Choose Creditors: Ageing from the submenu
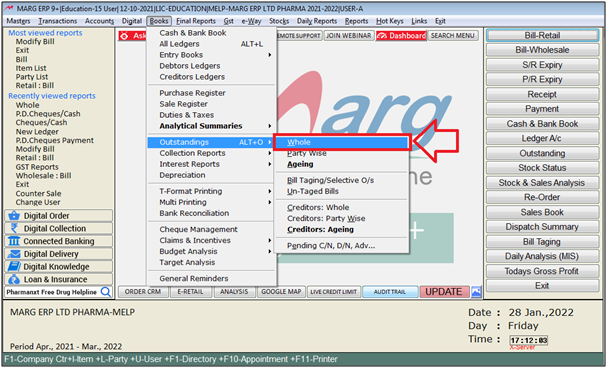The width and height of the screenshot is (608, 368). pos(320,230)
